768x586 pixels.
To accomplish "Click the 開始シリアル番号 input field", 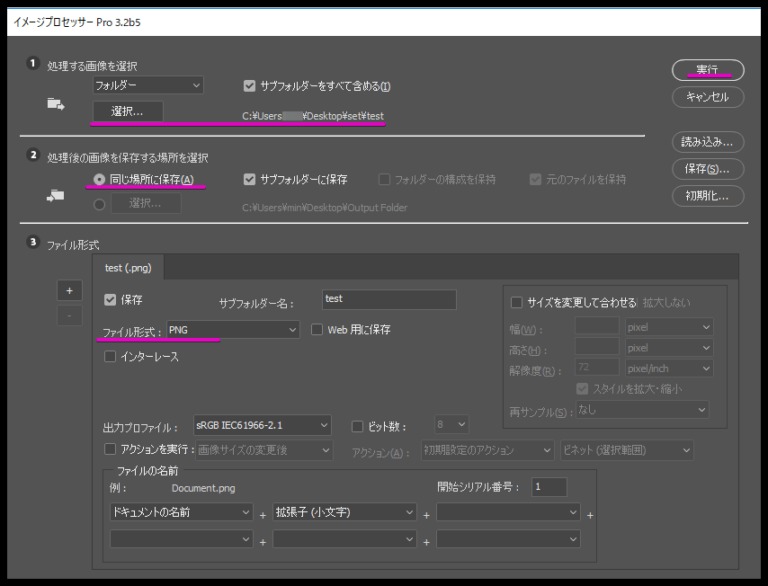I will [x=549, y=487].
